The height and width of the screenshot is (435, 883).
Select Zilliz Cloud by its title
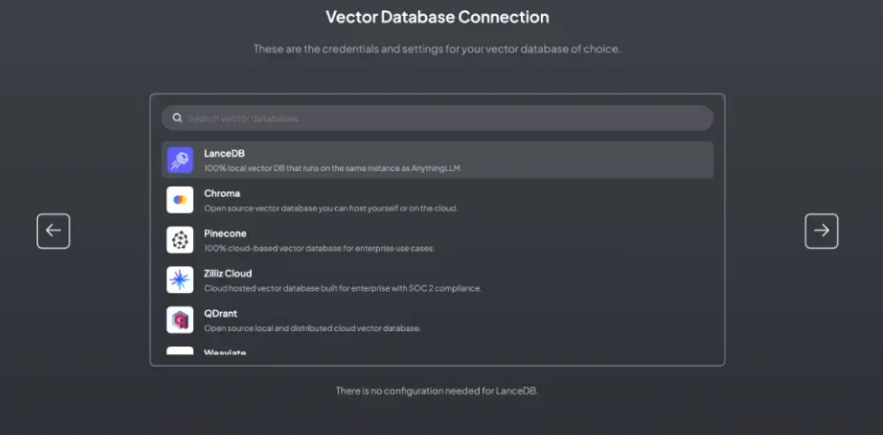pos(228,273)
